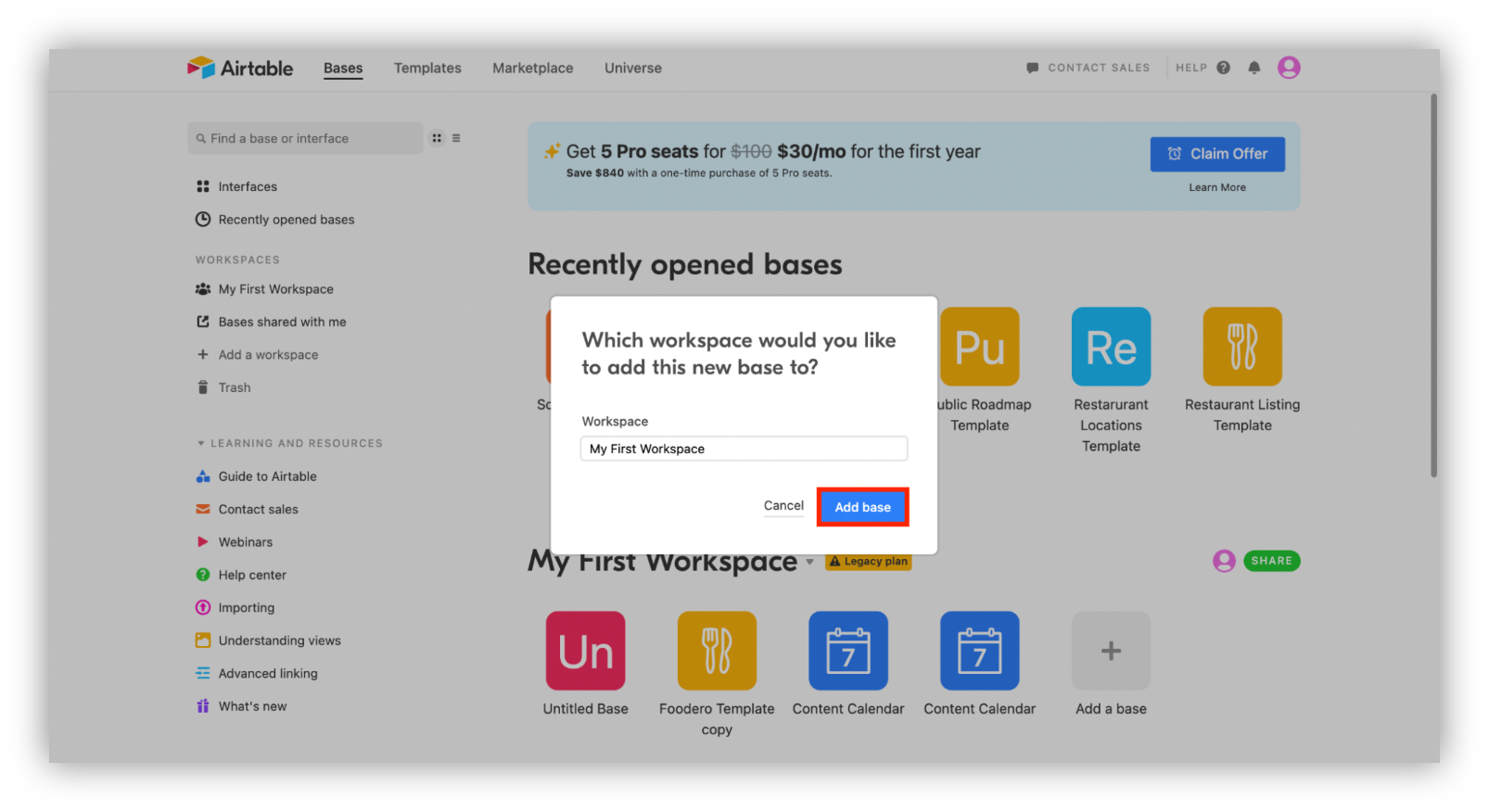Open the Universe tab
Image resolution: width=1489 pixels, height=812 pixels.
coord(633,68)
